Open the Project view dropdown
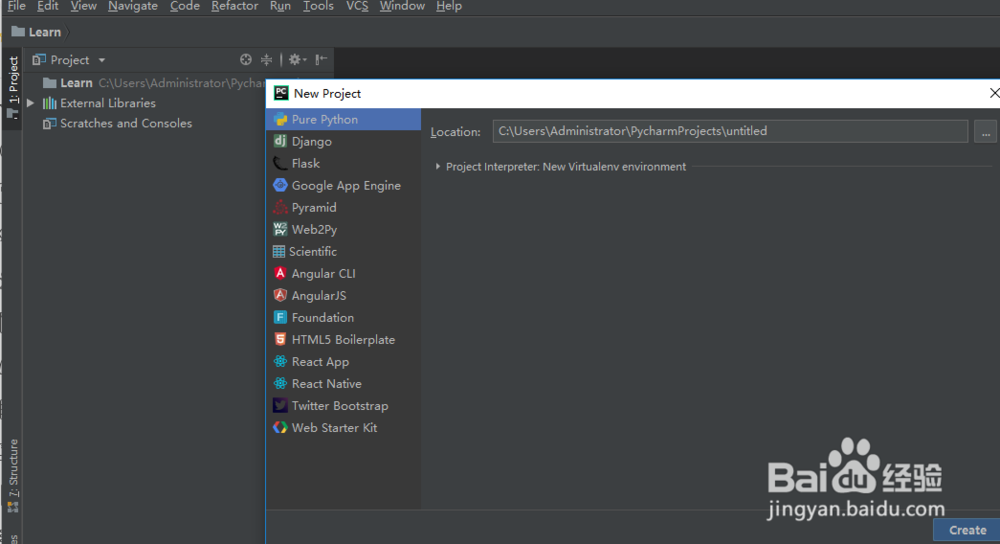 click(x=70, y=60)
